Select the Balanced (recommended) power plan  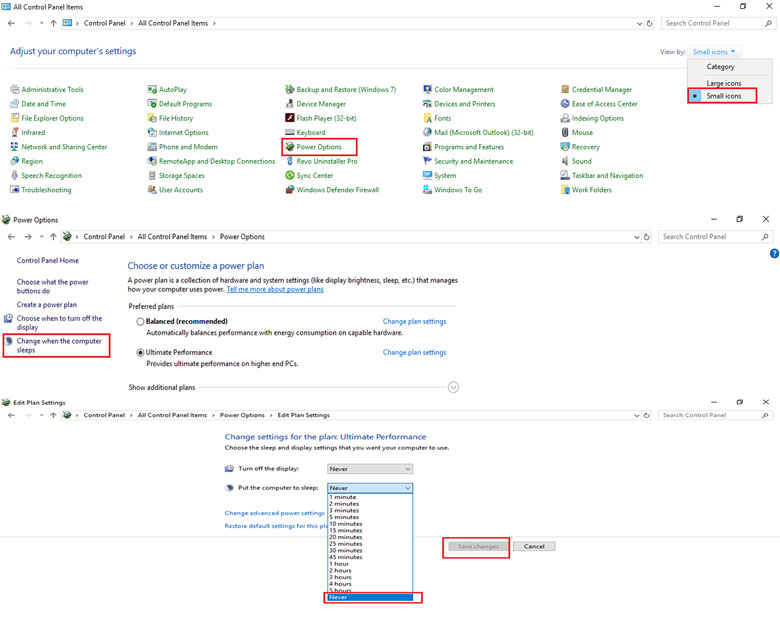[141, 322]
